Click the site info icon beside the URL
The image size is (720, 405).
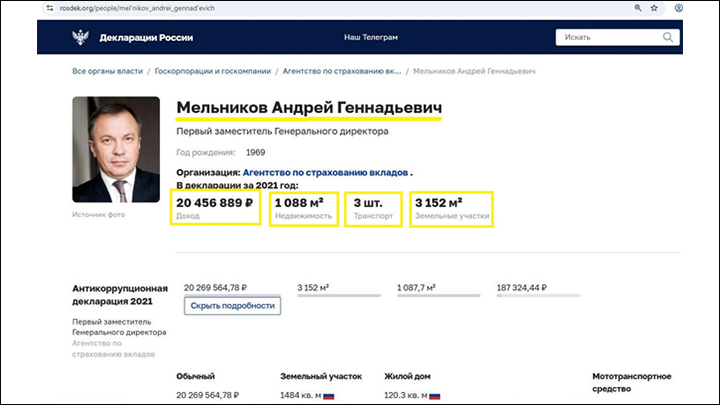[x=50, y=7]
